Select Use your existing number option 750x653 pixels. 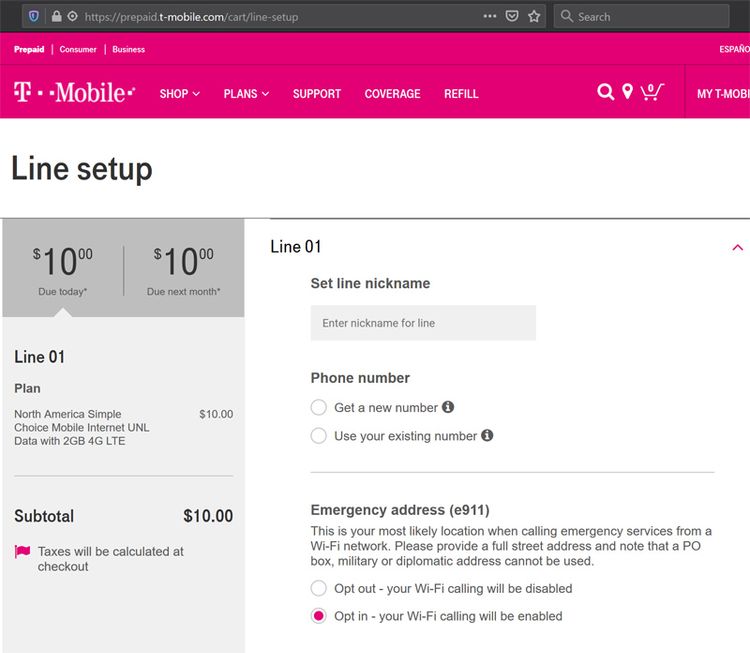pyautogui.click(x=319, y=436)
